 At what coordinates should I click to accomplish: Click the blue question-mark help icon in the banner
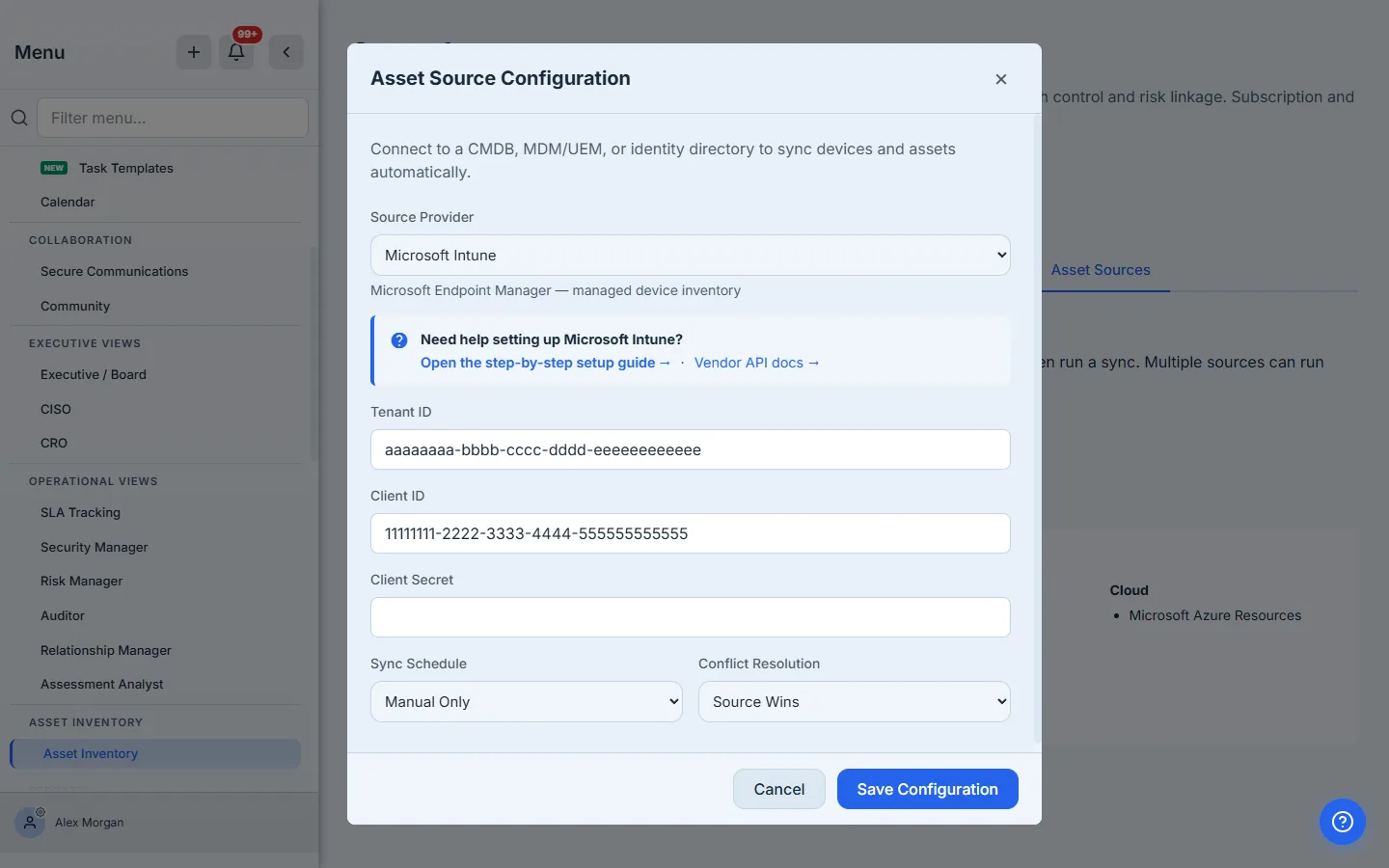398,340
